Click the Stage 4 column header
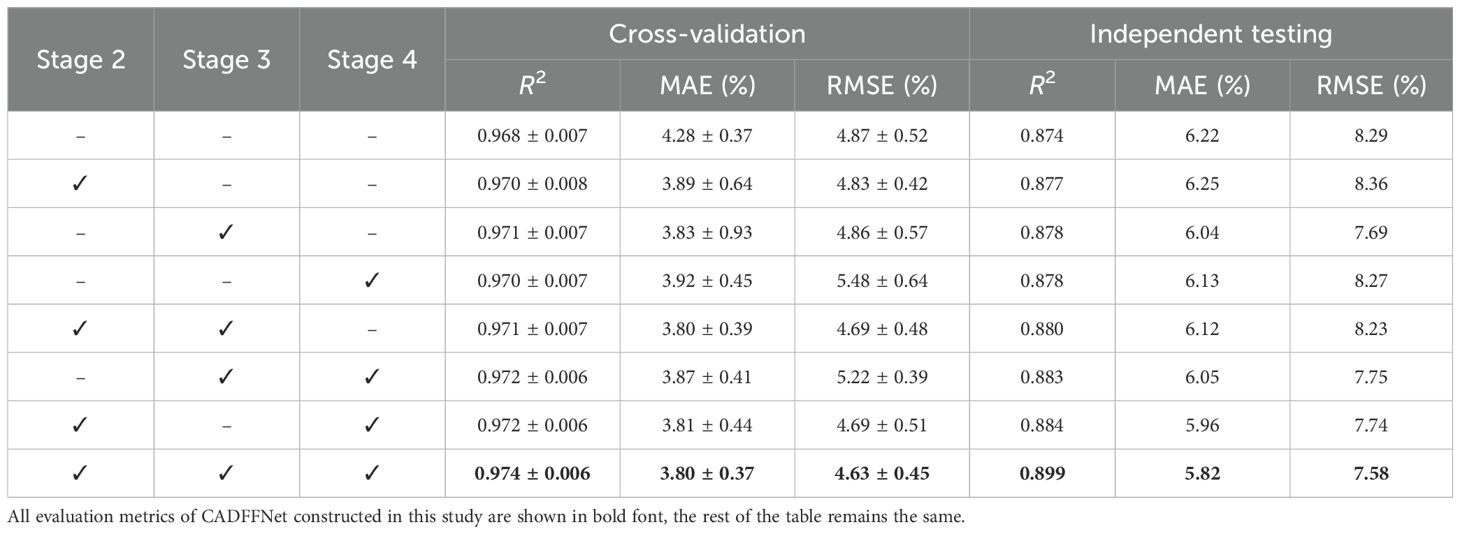The width and height of the screenshot is (1460, 534). click(x=372, y=60)
